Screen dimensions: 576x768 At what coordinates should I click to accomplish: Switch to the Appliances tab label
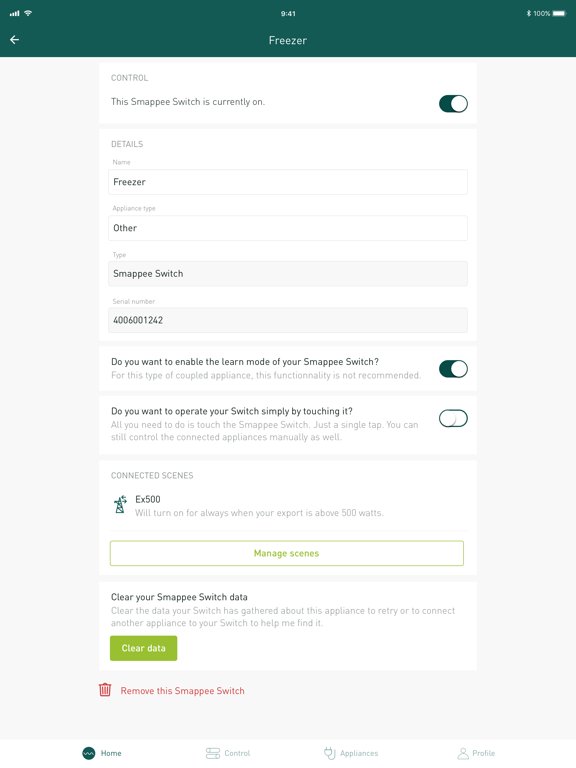click(359, 753)
